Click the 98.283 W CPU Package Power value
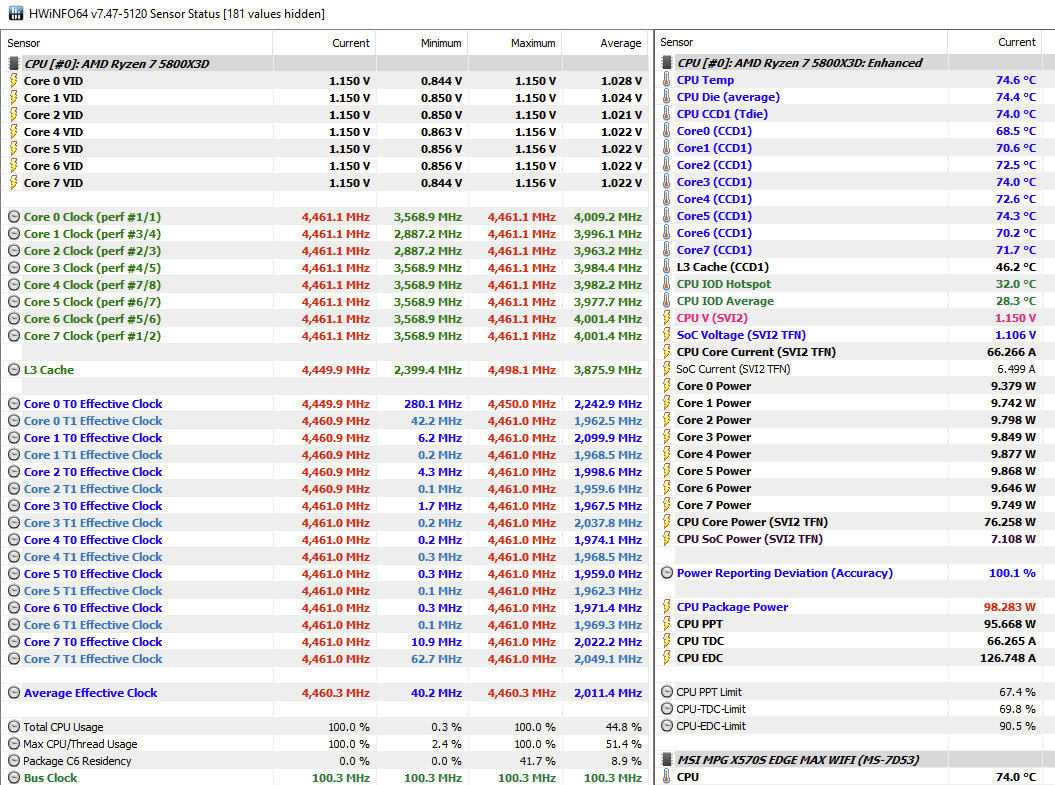This screenshot has width=1055, height=785. coord(1009,607)
